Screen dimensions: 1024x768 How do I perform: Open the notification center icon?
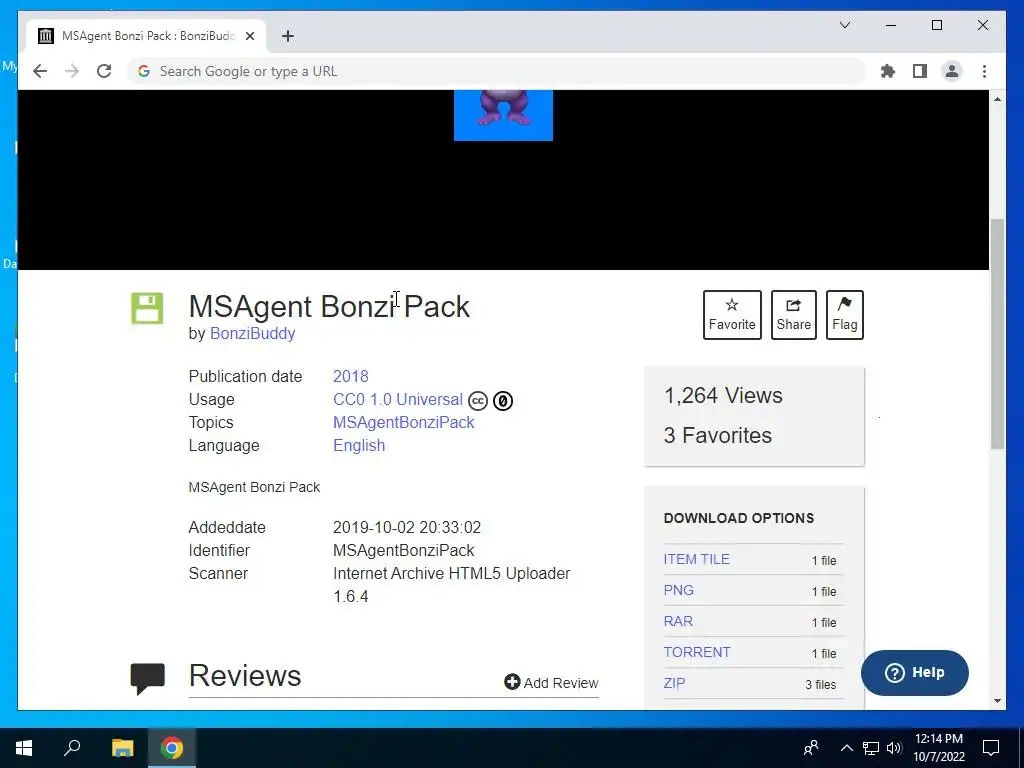(991, 748)
